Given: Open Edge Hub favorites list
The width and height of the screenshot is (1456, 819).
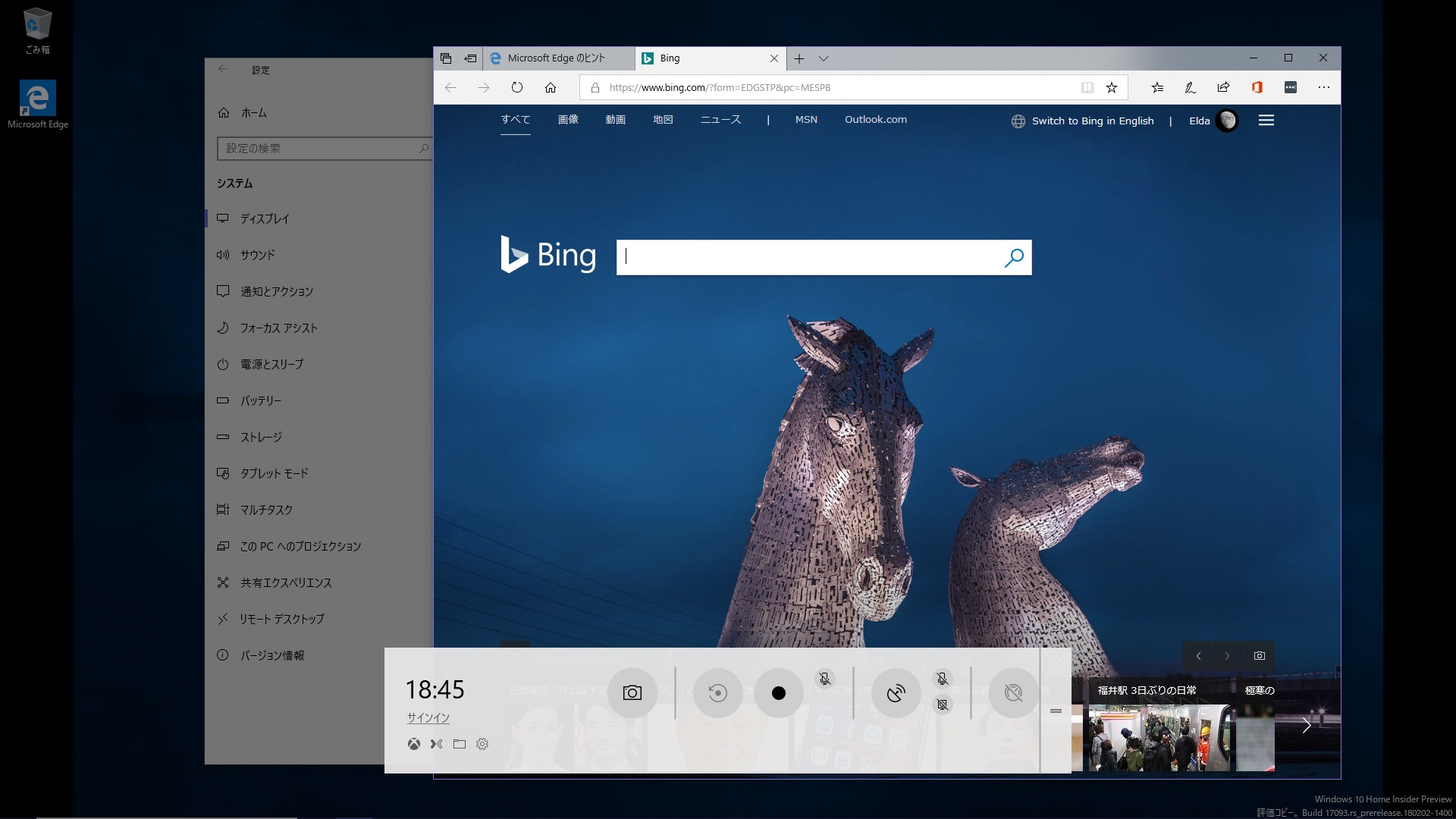Looking at the screenshot, I should pos(1157,87).
